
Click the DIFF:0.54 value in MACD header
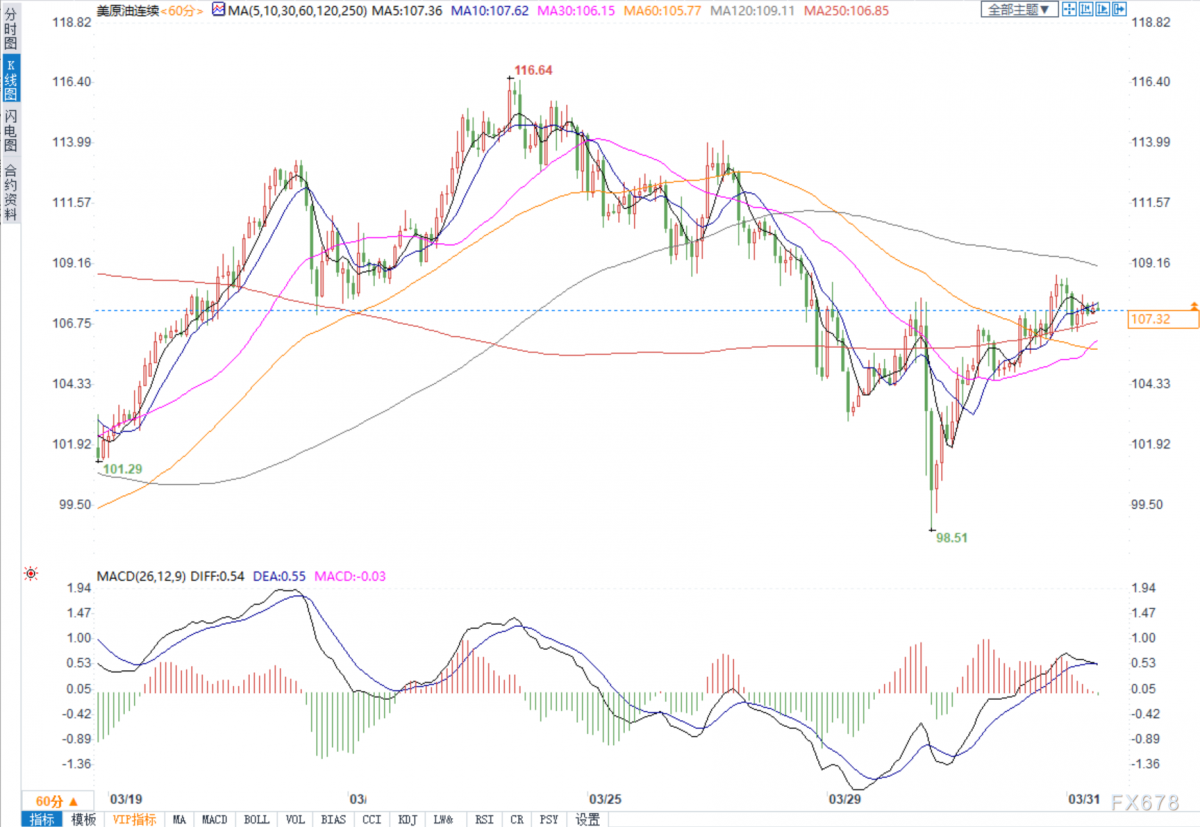[x=215, y=576]
